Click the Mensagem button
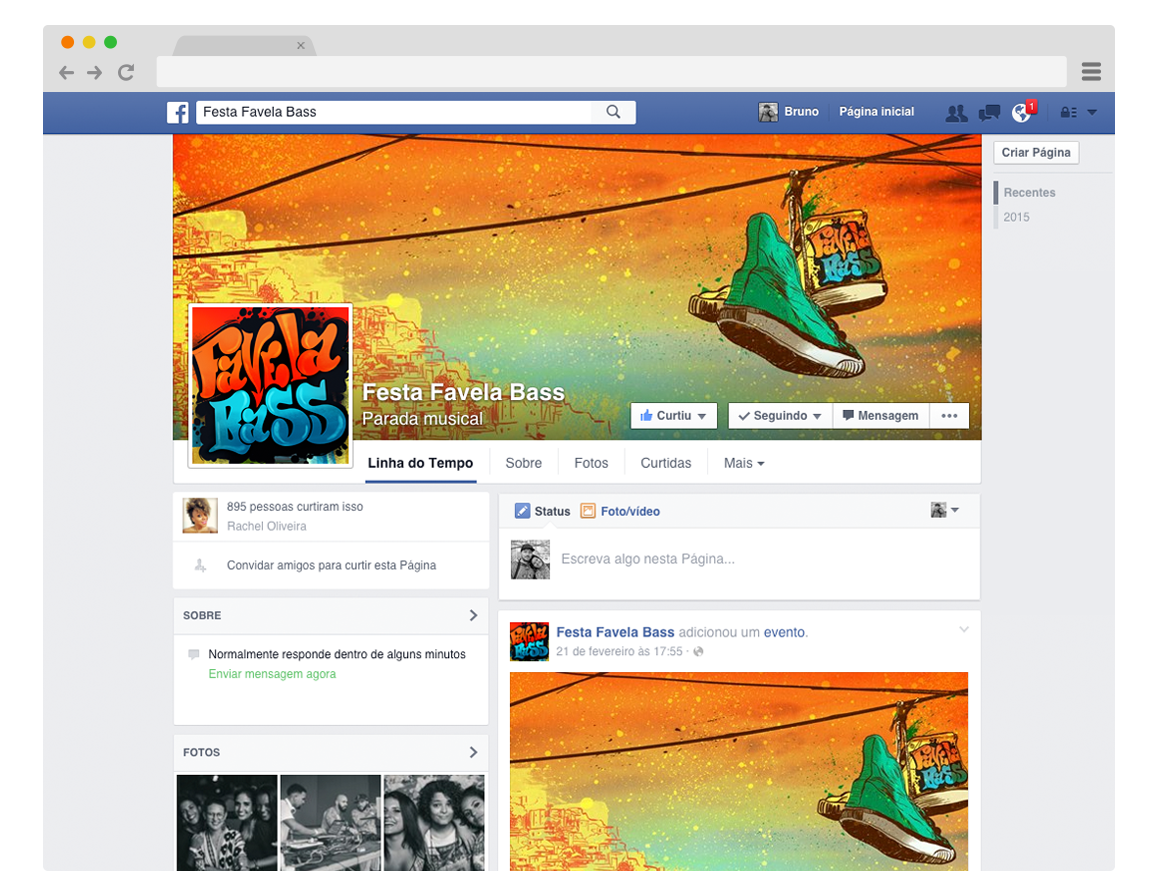1158x896 pixels. pos(881,416)
